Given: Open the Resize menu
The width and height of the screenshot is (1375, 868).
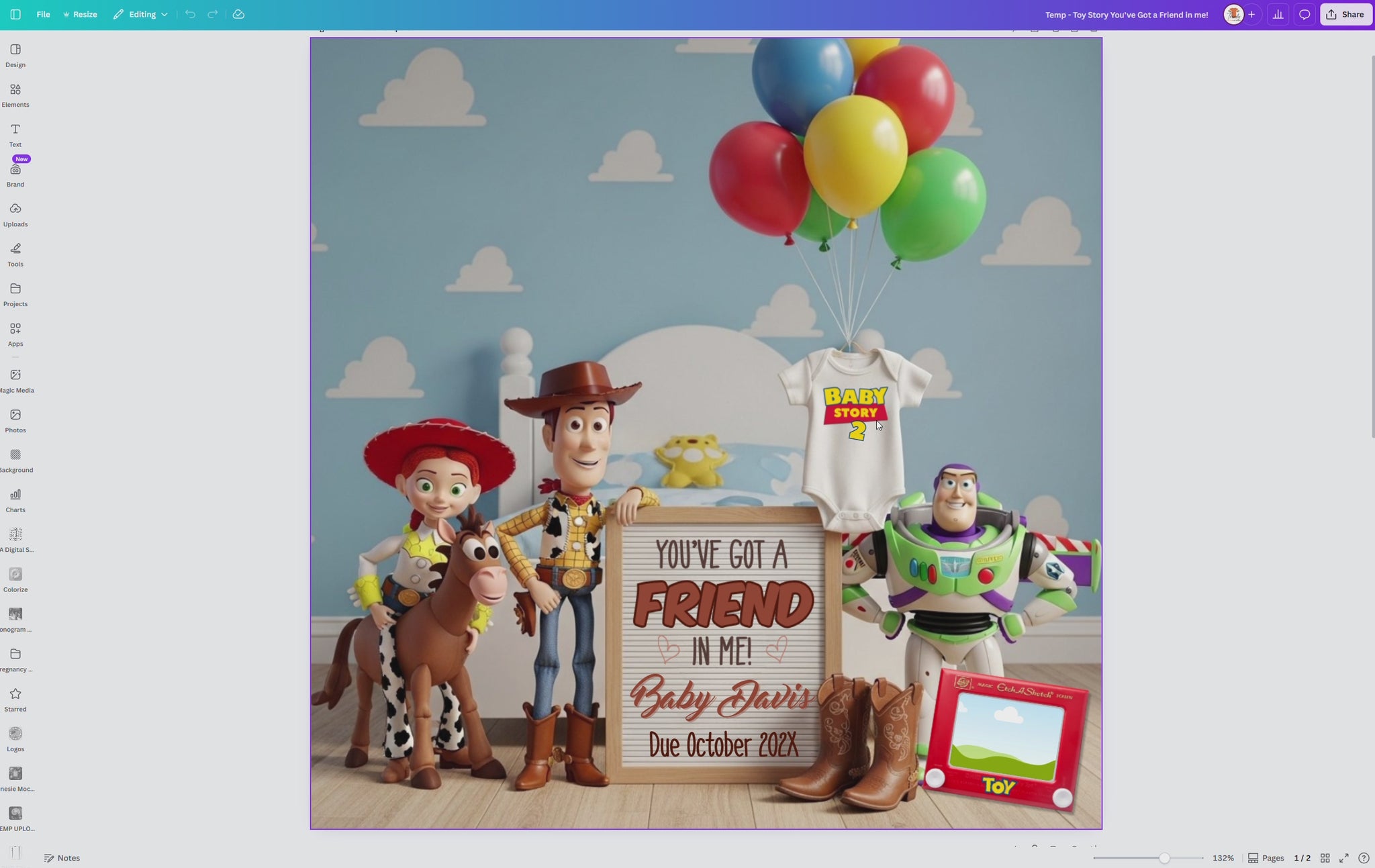Looking at the screenshot, I should coord(80,13).
